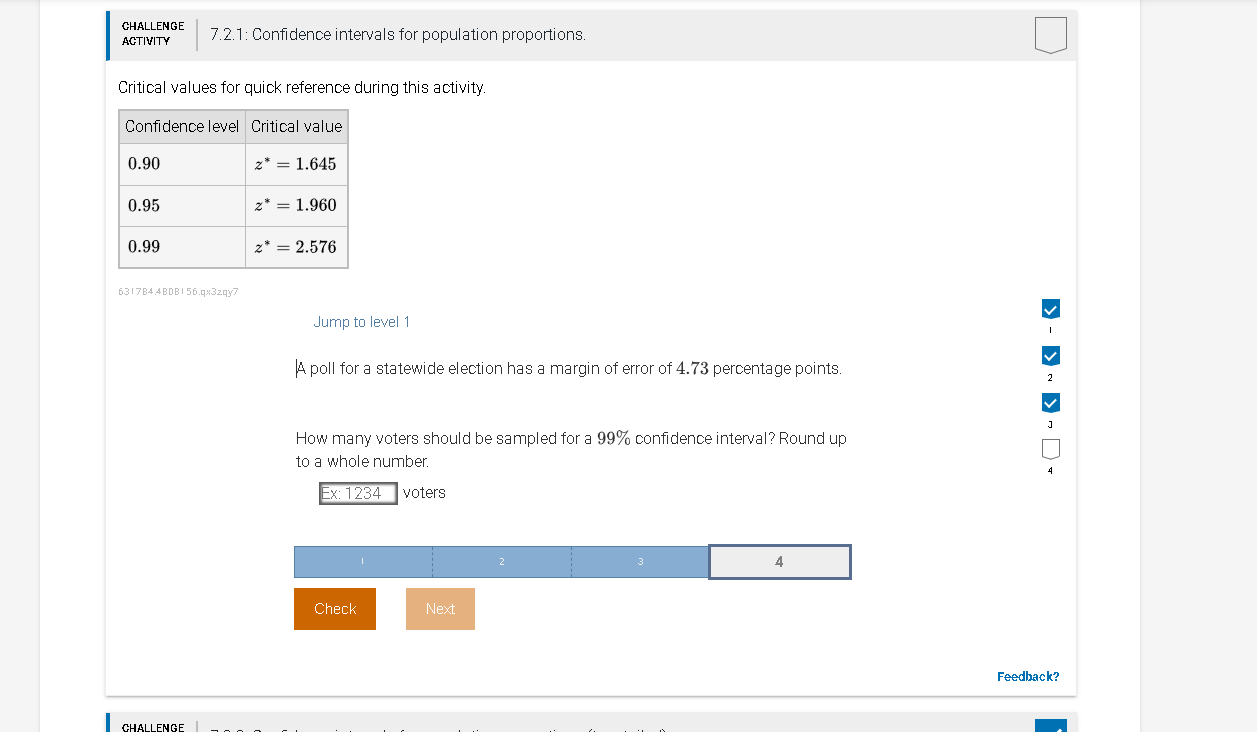The width and height of the screenshot is (1257, 732).
Task: Click the Feedback? link
Action: (1027, 676)
